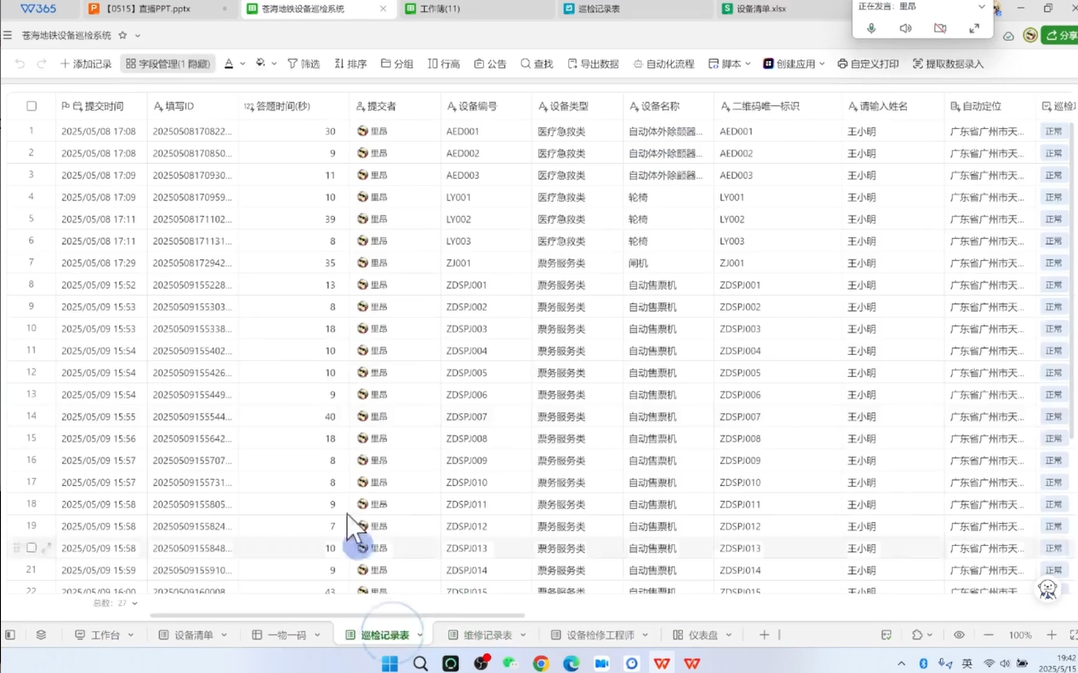1078x673 pixels.
Task: Check the row 20 checkbox
Action: pyautogui.click(x=31, y=548)
